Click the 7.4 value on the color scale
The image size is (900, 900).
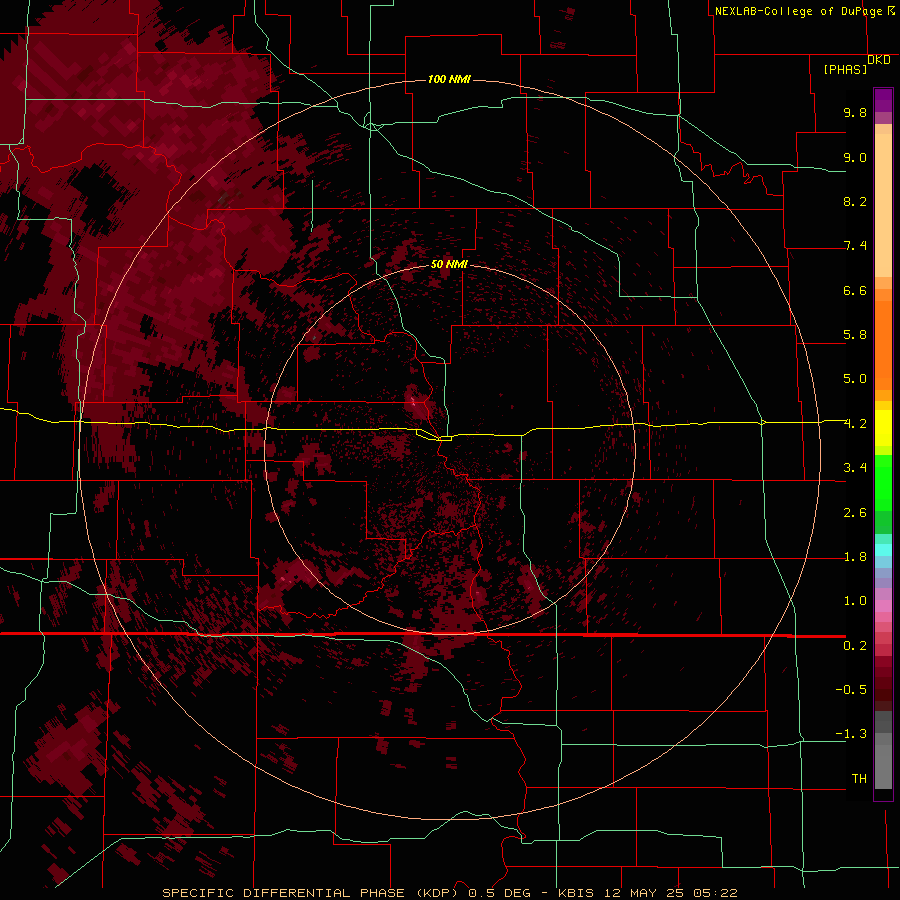[855, 246]
